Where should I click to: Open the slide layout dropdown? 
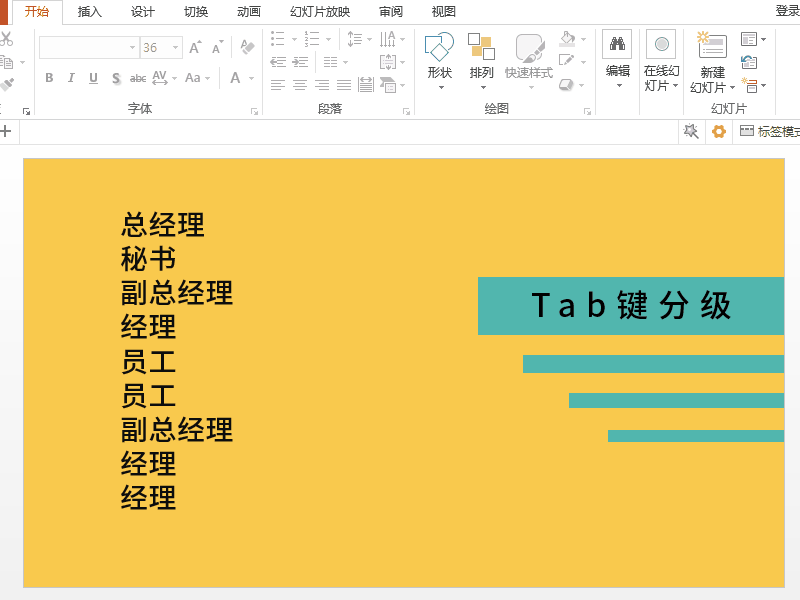(754, 39)
